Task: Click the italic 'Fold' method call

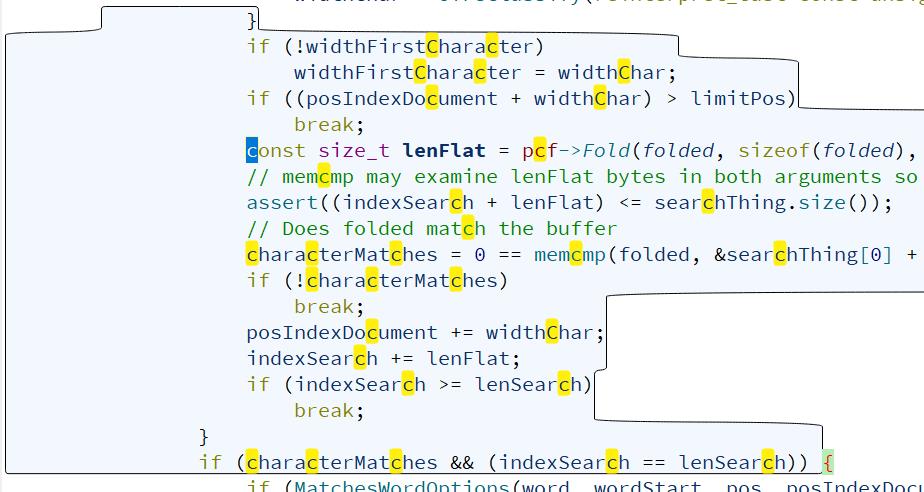Action: (x=606, y=151)
